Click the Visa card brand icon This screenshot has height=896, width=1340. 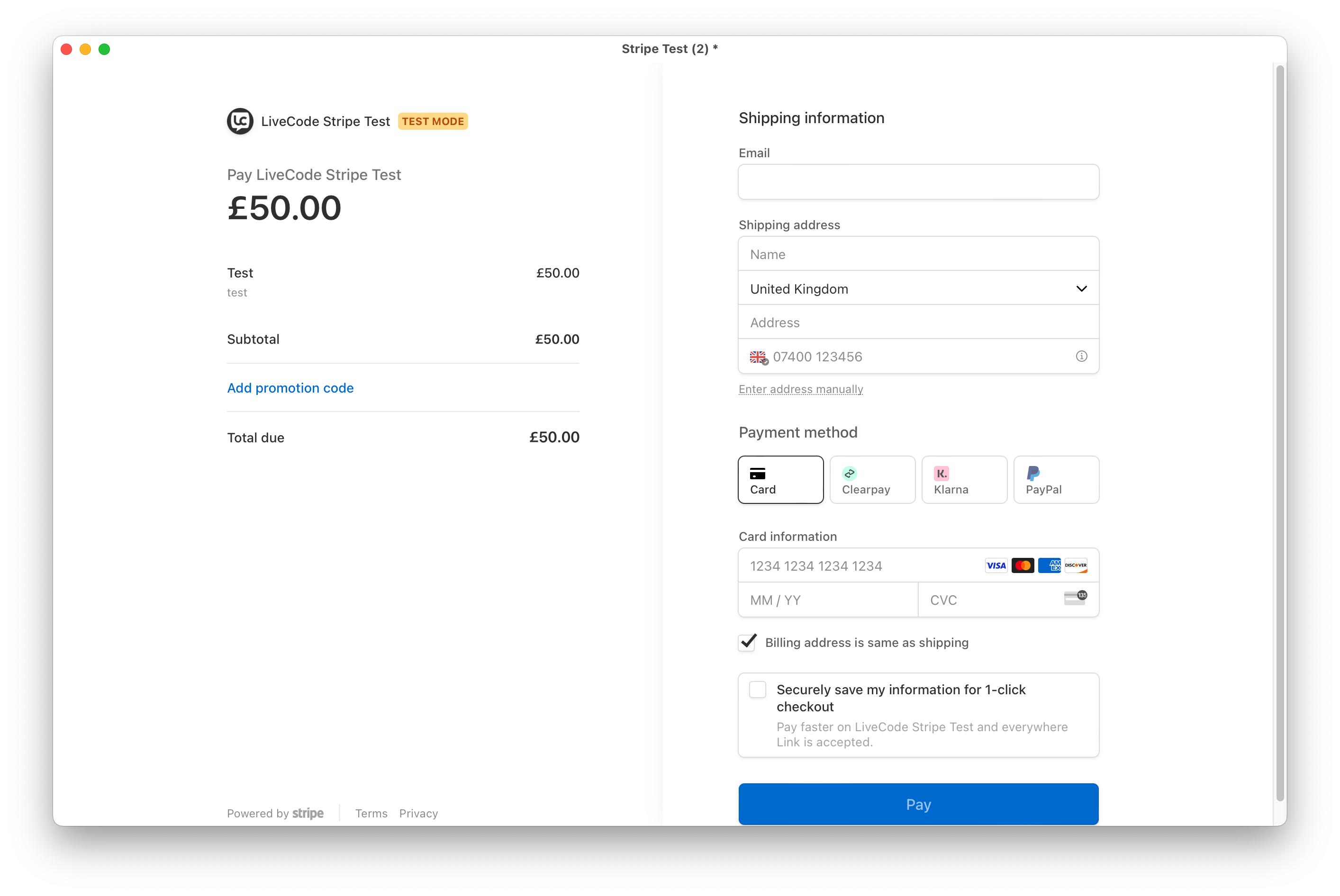point(996,566)
